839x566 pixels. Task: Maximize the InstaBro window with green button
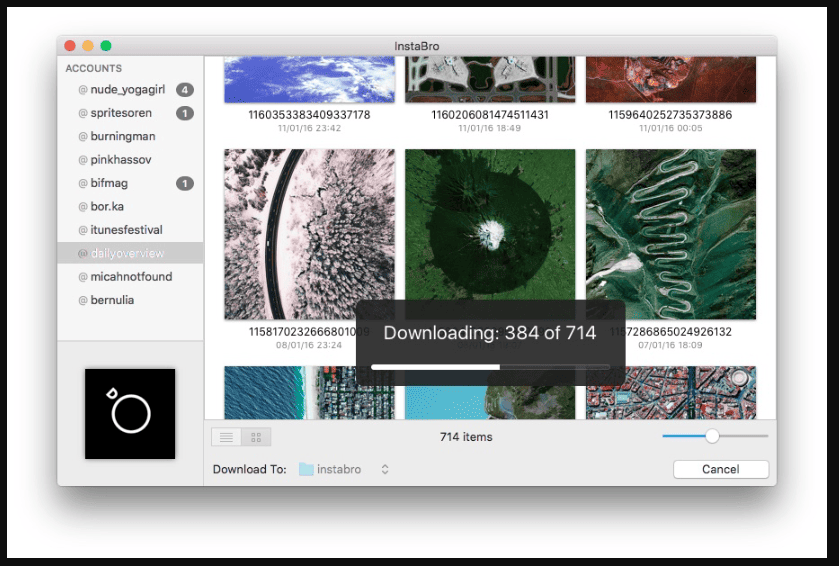106,46
